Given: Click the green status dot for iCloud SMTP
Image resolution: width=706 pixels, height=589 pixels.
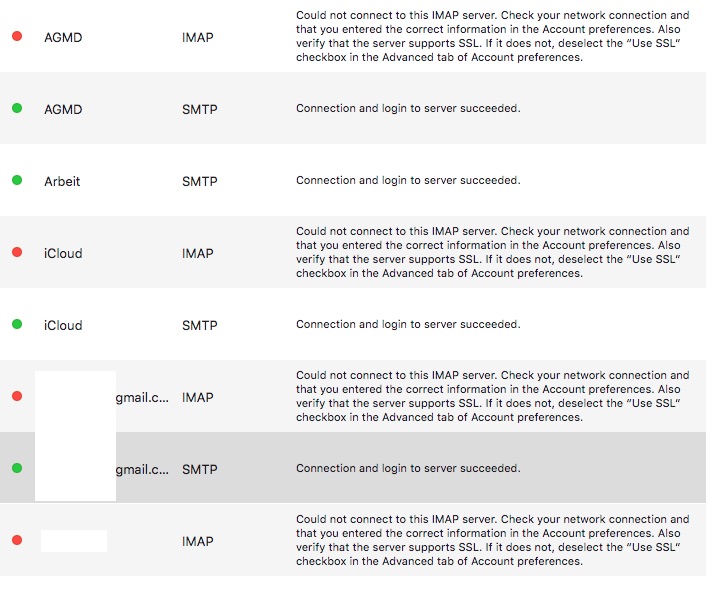Looking at the screenshot, I should pos(17,324).
